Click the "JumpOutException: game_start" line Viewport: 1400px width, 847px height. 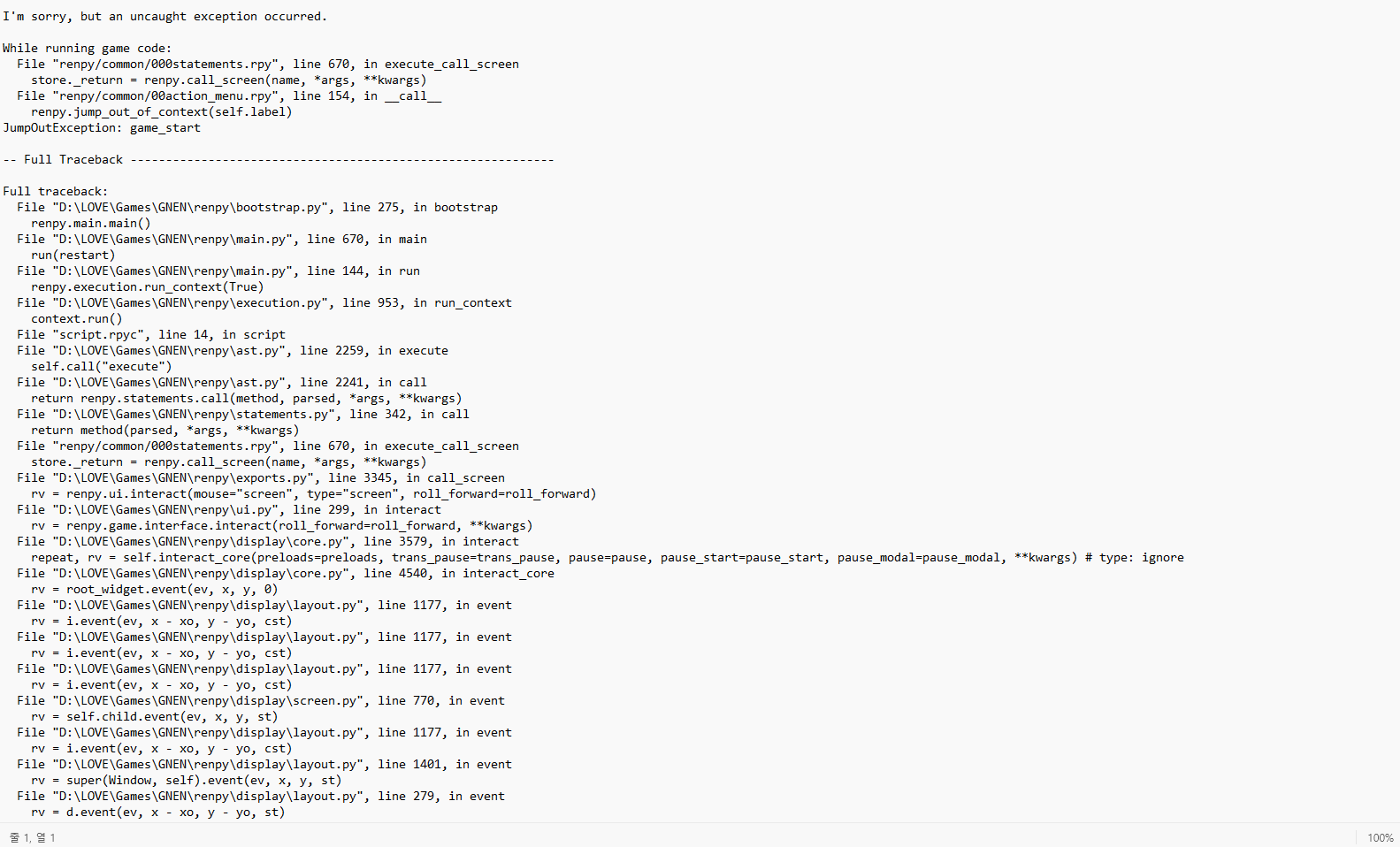[x=102, y=128]
